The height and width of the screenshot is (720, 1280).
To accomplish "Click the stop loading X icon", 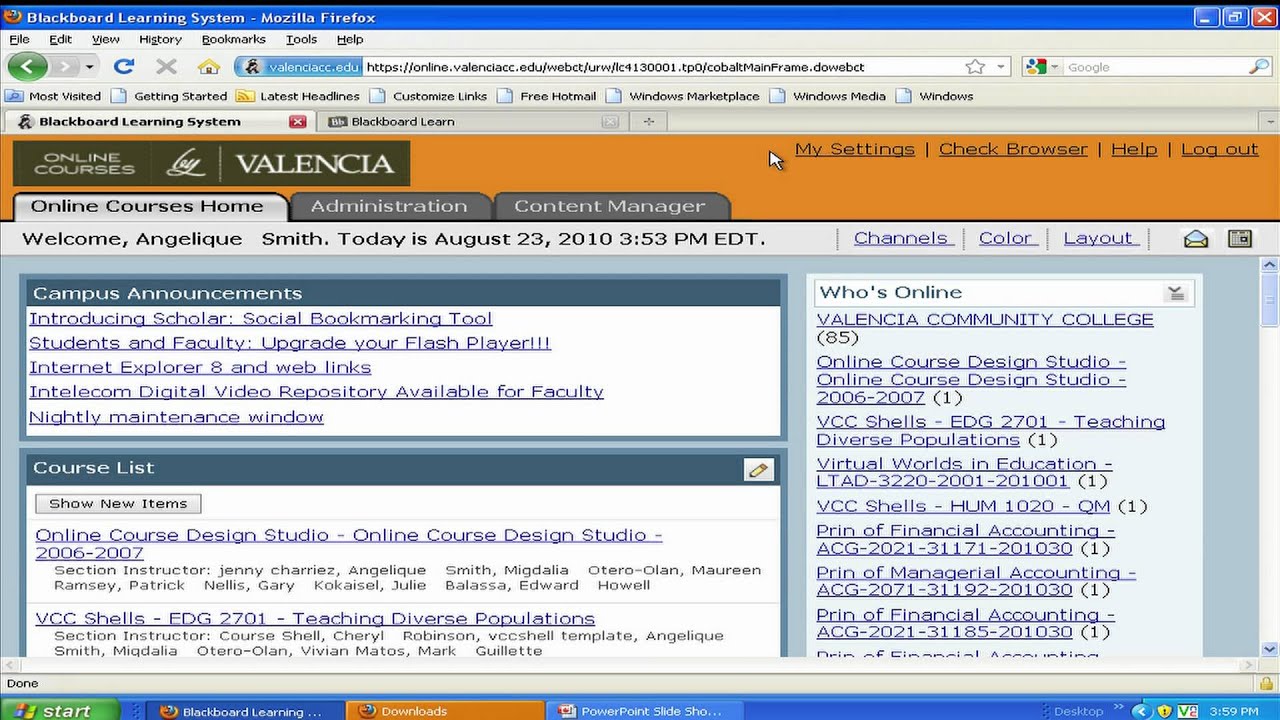I will [167, 67].
